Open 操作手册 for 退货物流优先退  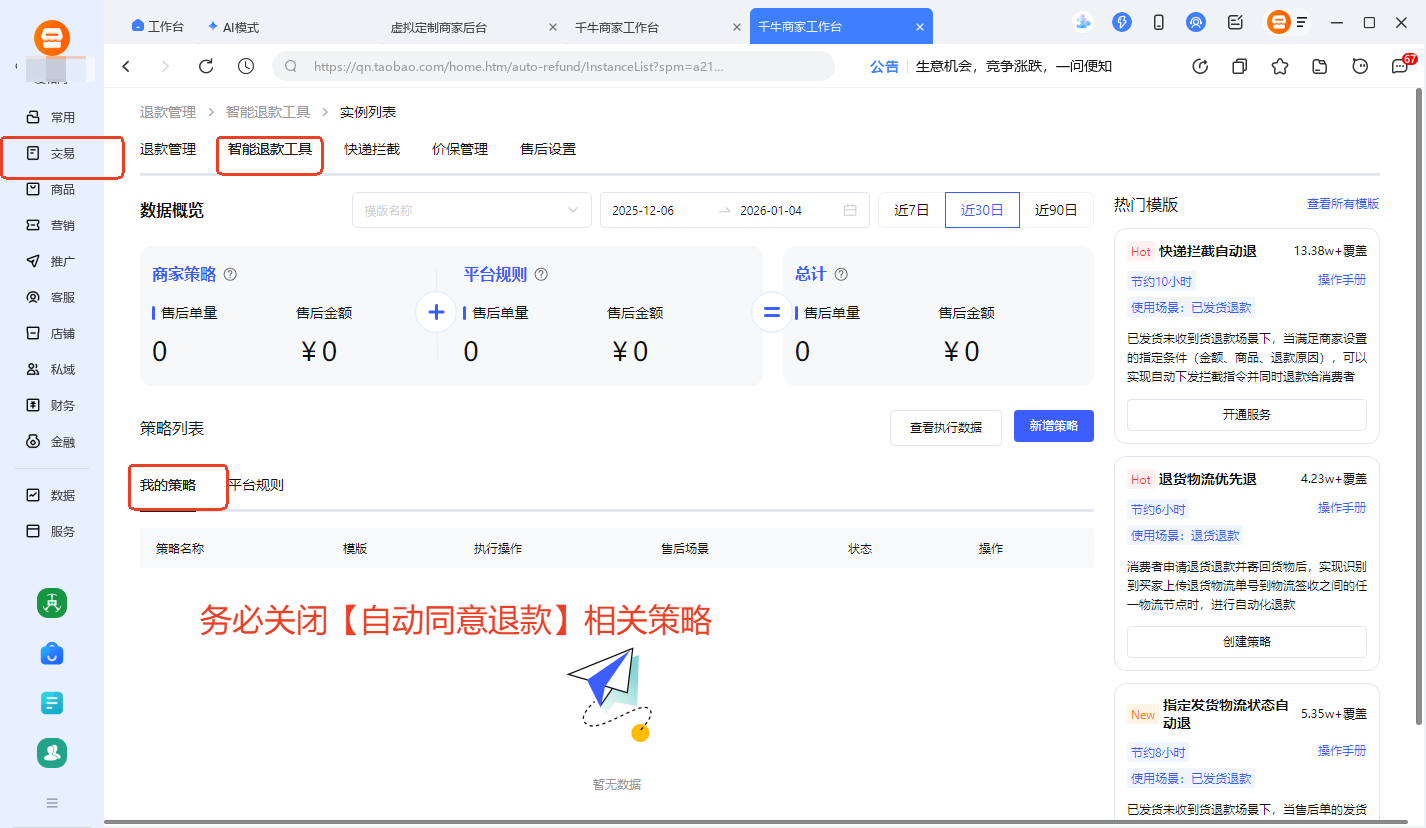pos(1342,508)
